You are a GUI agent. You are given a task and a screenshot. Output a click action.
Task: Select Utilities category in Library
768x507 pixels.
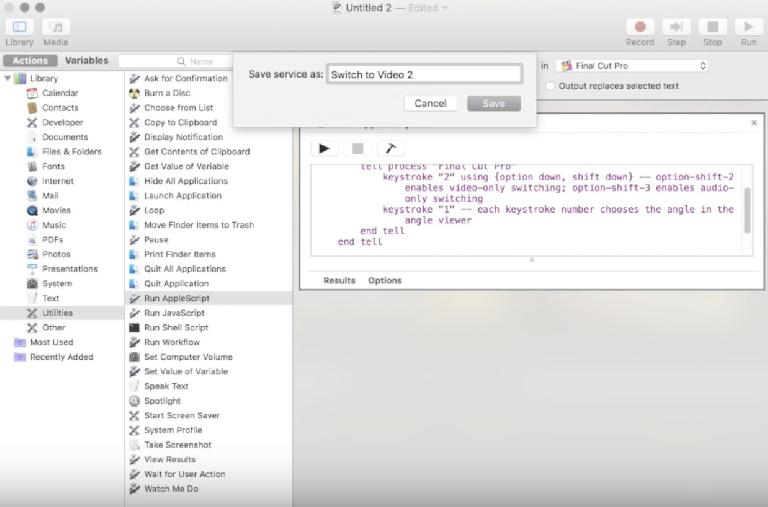tap(57, 313)
